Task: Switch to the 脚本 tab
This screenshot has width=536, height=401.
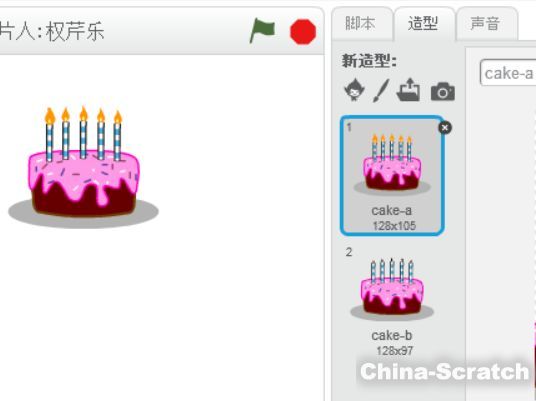Action: click(360, 23)
